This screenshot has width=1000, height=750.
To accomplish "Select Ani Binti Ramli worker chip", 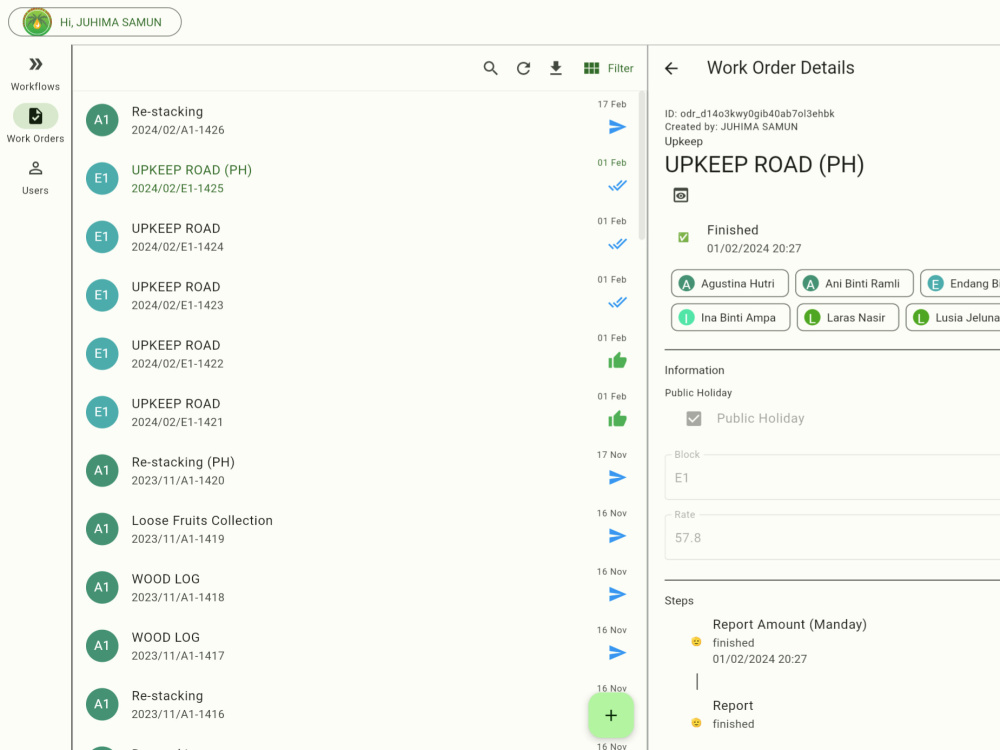I will point(854,283).
